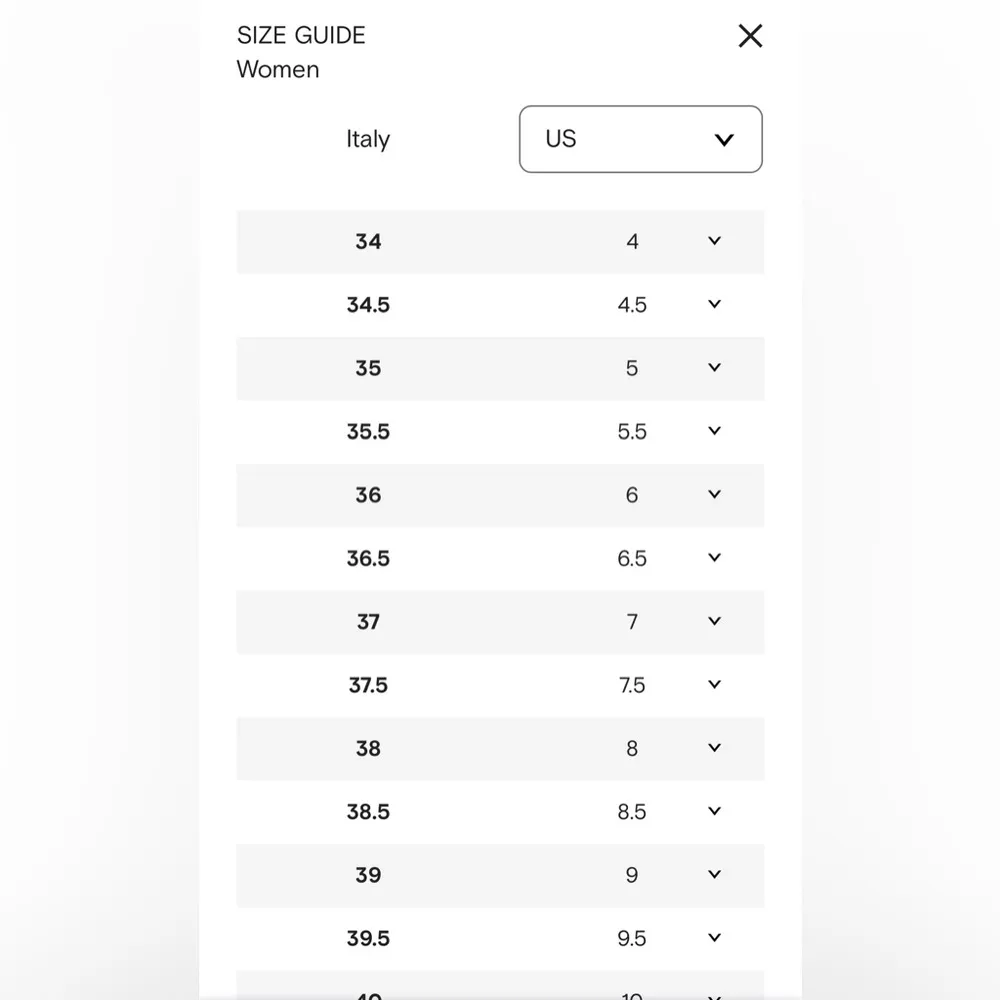Screen dimensions: 1000x1000
Task: Show details for size 37.5
Action: [714, 685]
